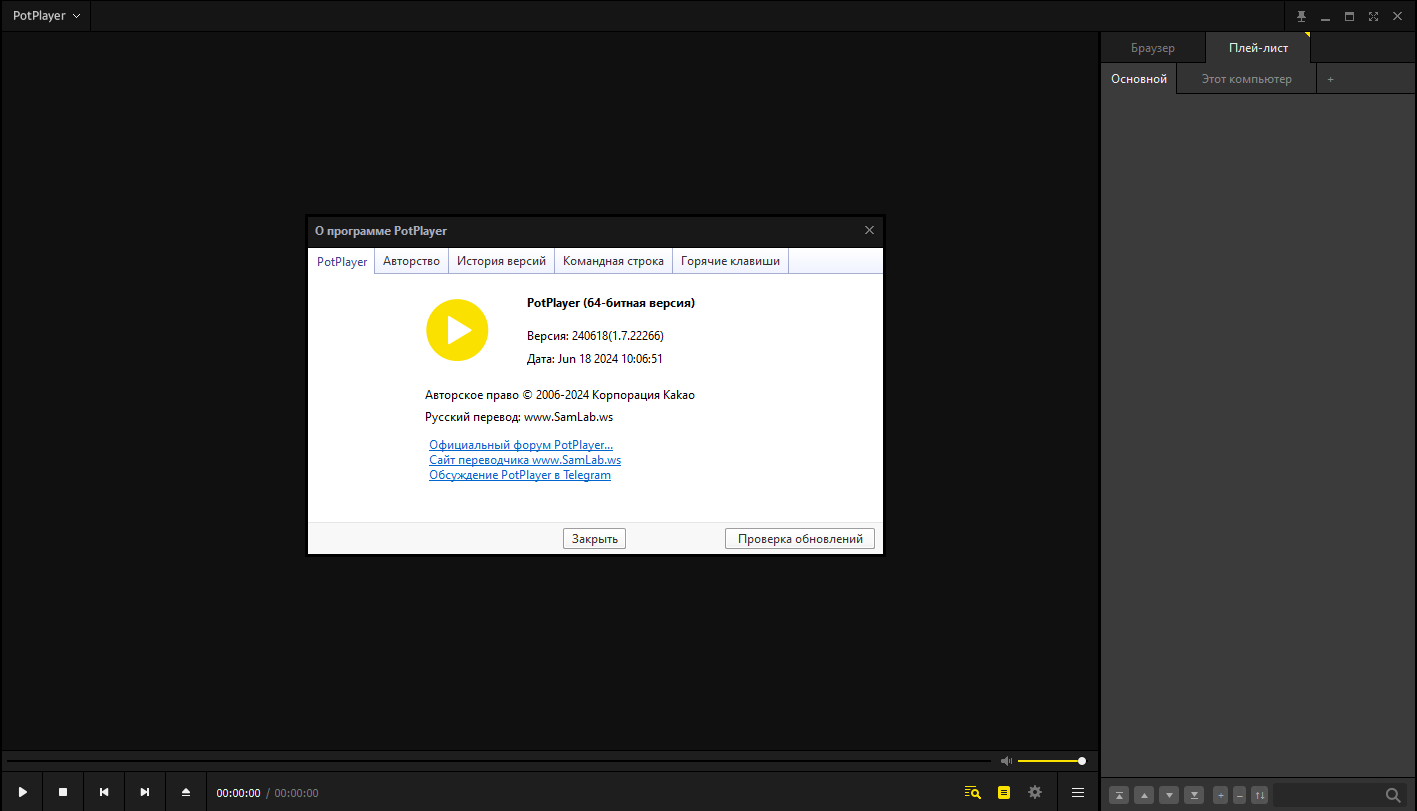Add an item with the playlist plus button
The height and width of the screenshot is (811, 1417).
click(x=1220, y=795)
